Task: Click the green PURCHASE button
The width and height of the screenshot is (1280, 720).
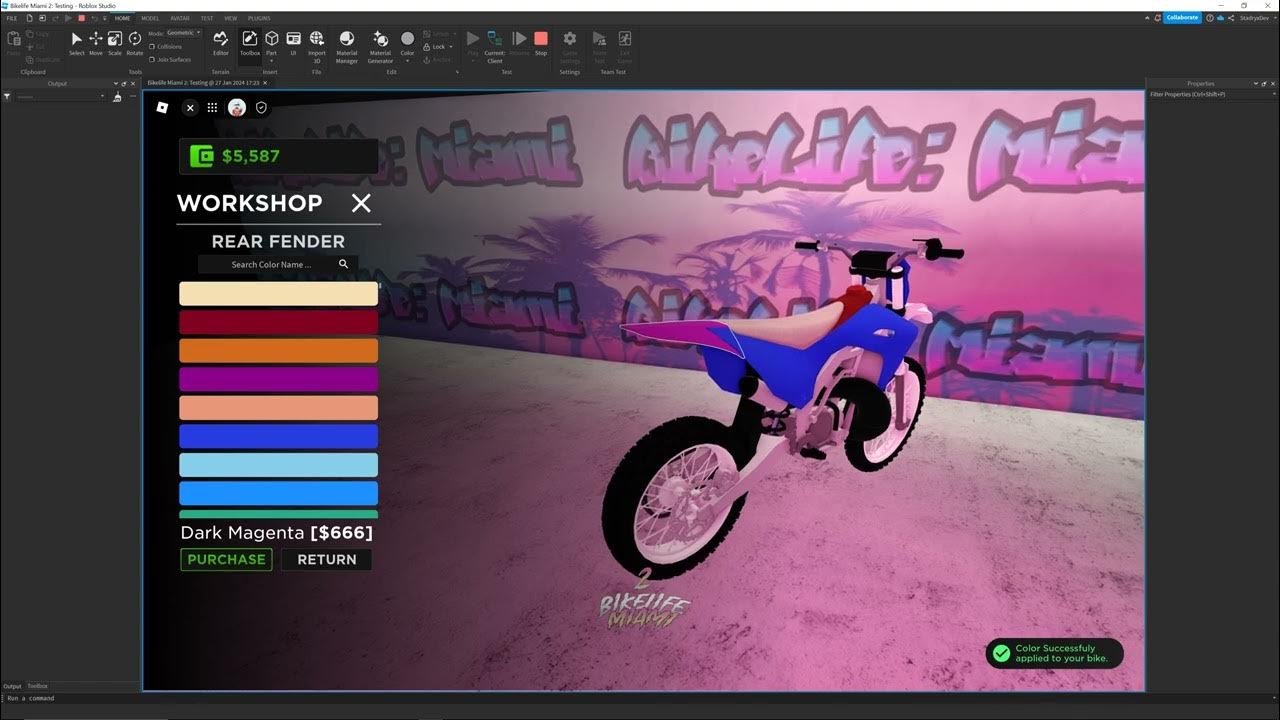Action: point(226,560)
